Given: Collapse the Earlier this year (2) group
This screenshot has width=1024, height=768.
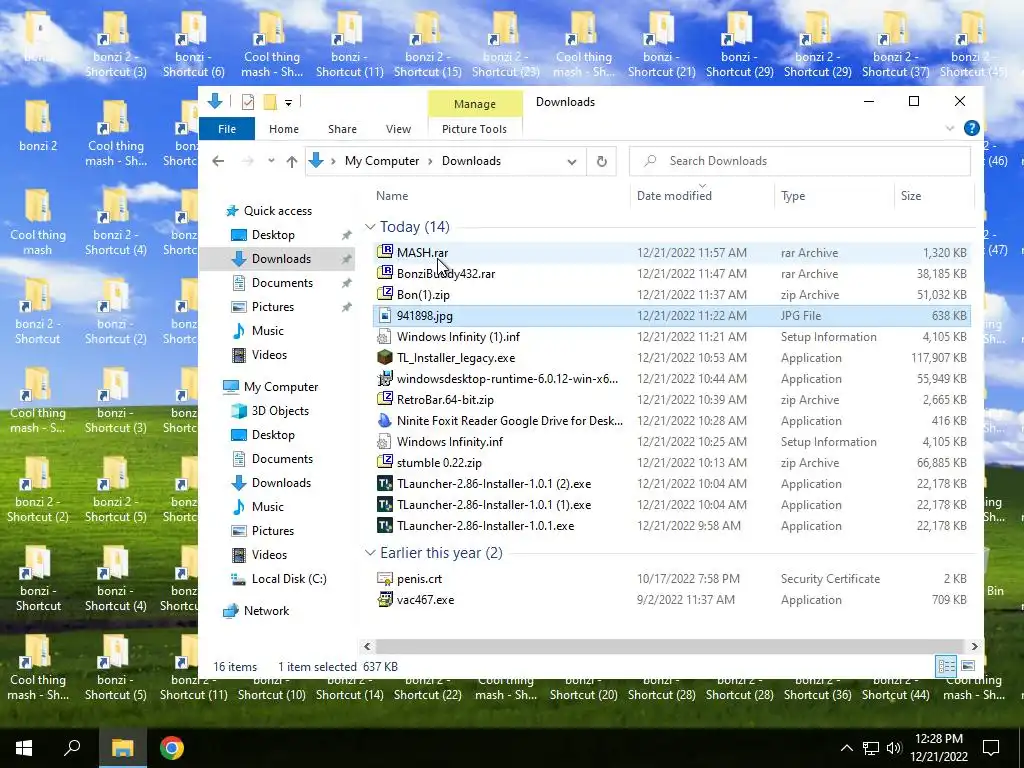Looking at the screenshot, I should pyautogui.click(x=370, y=553).
